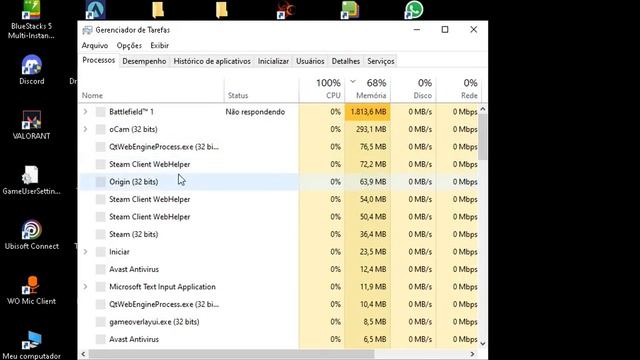Image resolution: width=640 pixels, height=360 pixels.
Task: Launch Ubisoft Connect from the desktop
Action: pos(31,235)
